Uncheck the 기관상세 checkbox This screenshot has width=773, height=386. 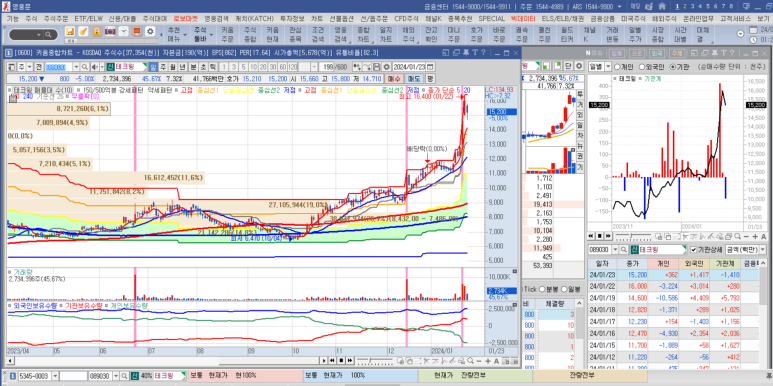click(694, 250)
